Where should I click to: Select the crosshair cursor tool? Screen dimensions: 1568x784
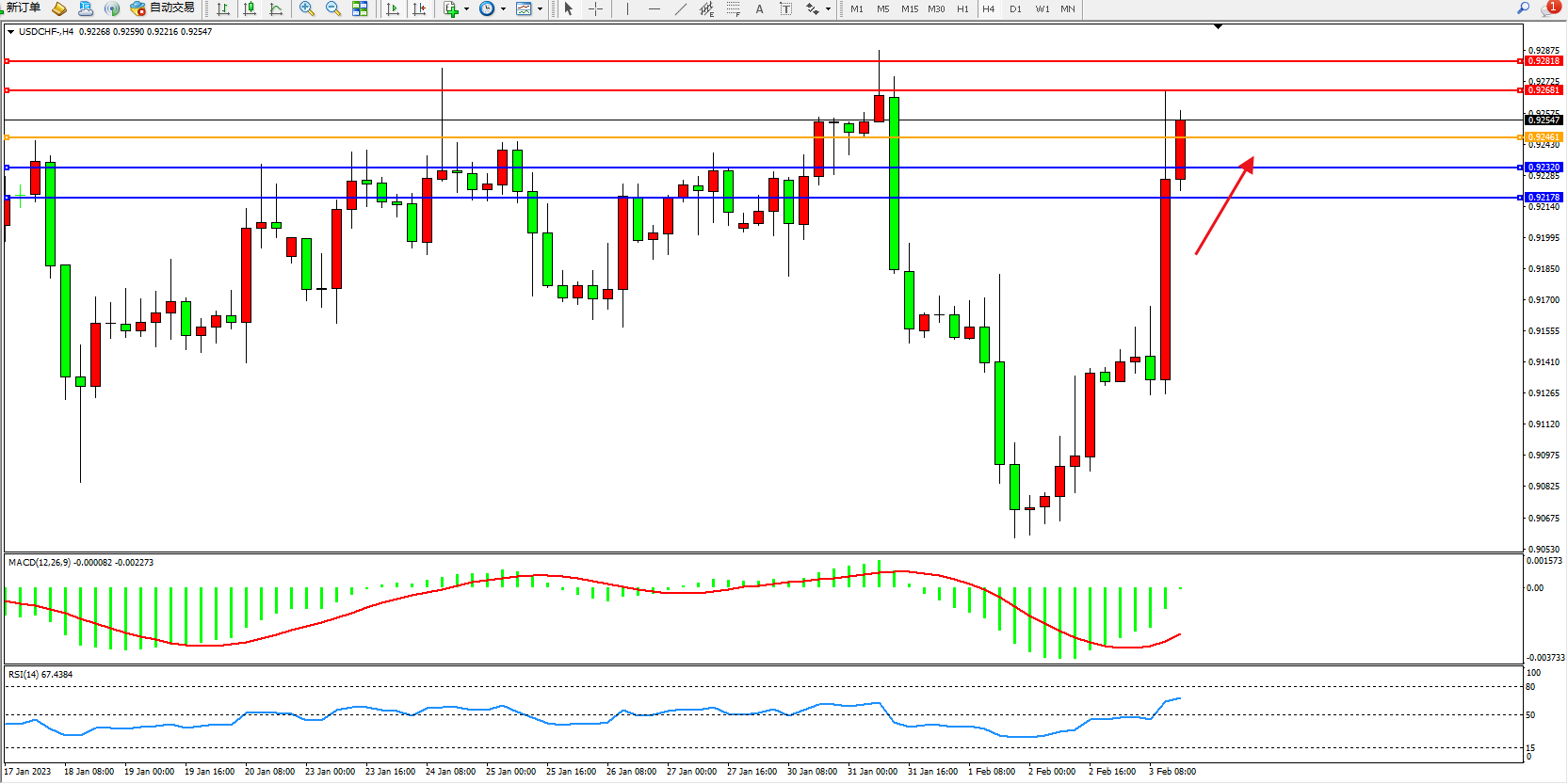tap(596, 8)
